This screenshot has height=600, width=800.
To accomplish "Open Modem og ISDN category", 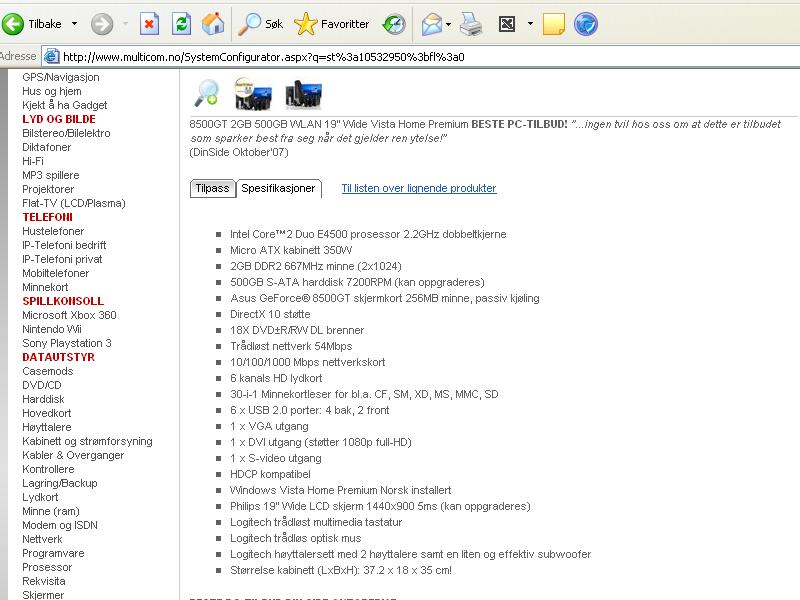I will click(x=60, y=525).
